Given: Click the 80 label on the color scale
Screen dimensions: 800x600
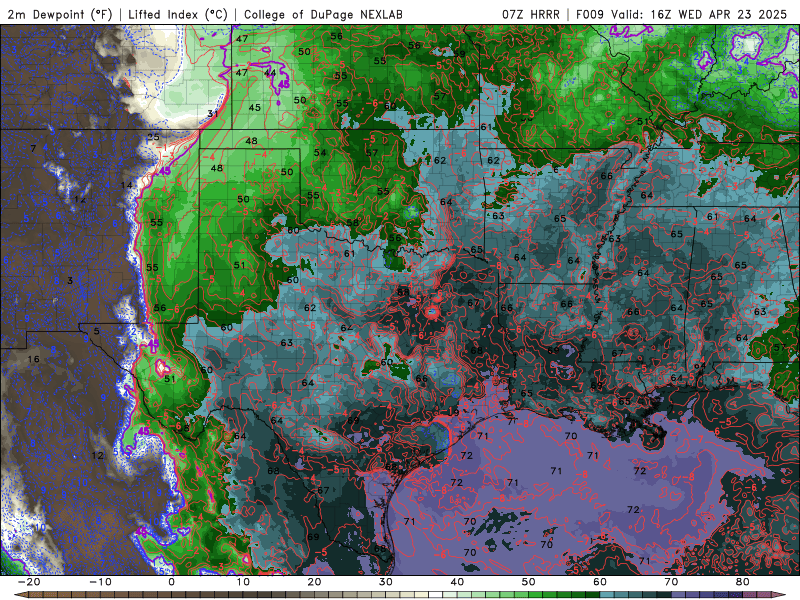Looking at the screenshot, I should pyautogui.click(x=743, y=582).
